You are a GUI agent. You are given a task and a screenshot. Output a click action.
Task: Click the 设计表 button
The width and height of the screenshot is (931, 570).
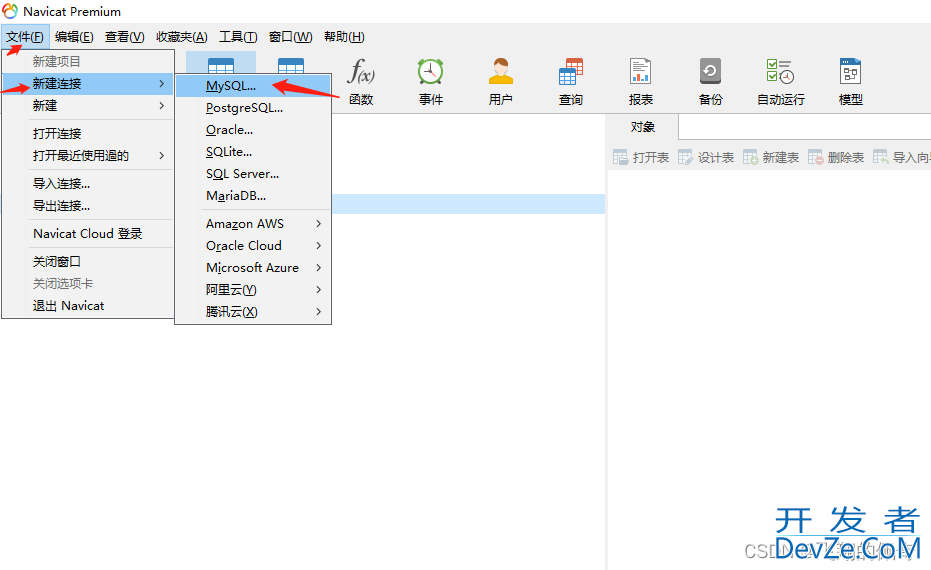click(706, 158)
